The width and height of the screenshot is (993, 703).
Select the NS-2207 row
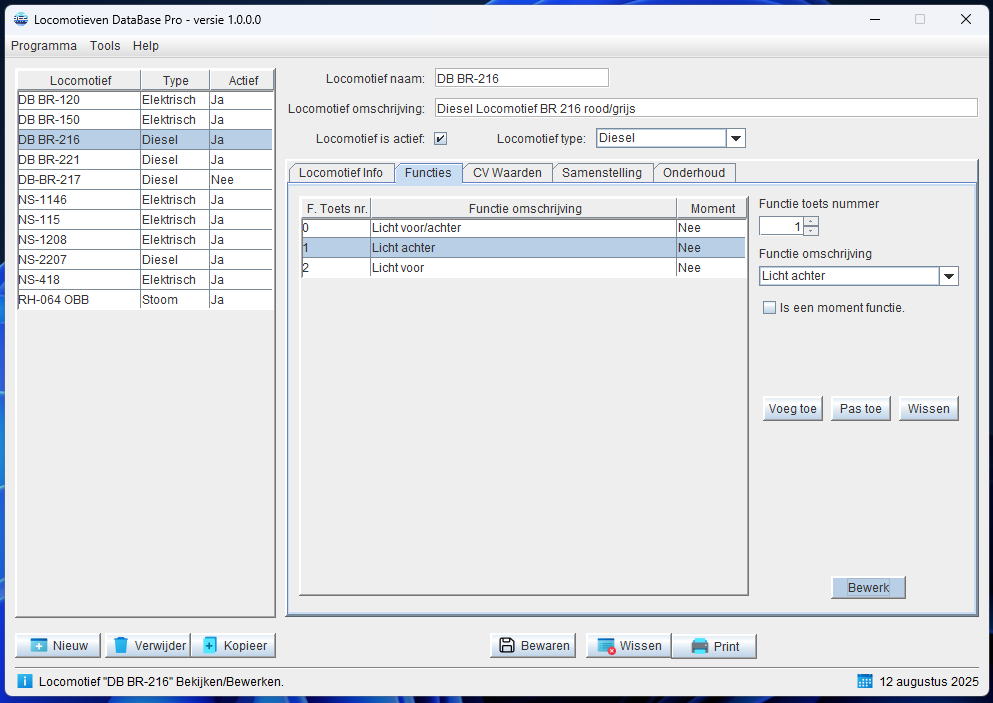[x=145, y=260]
